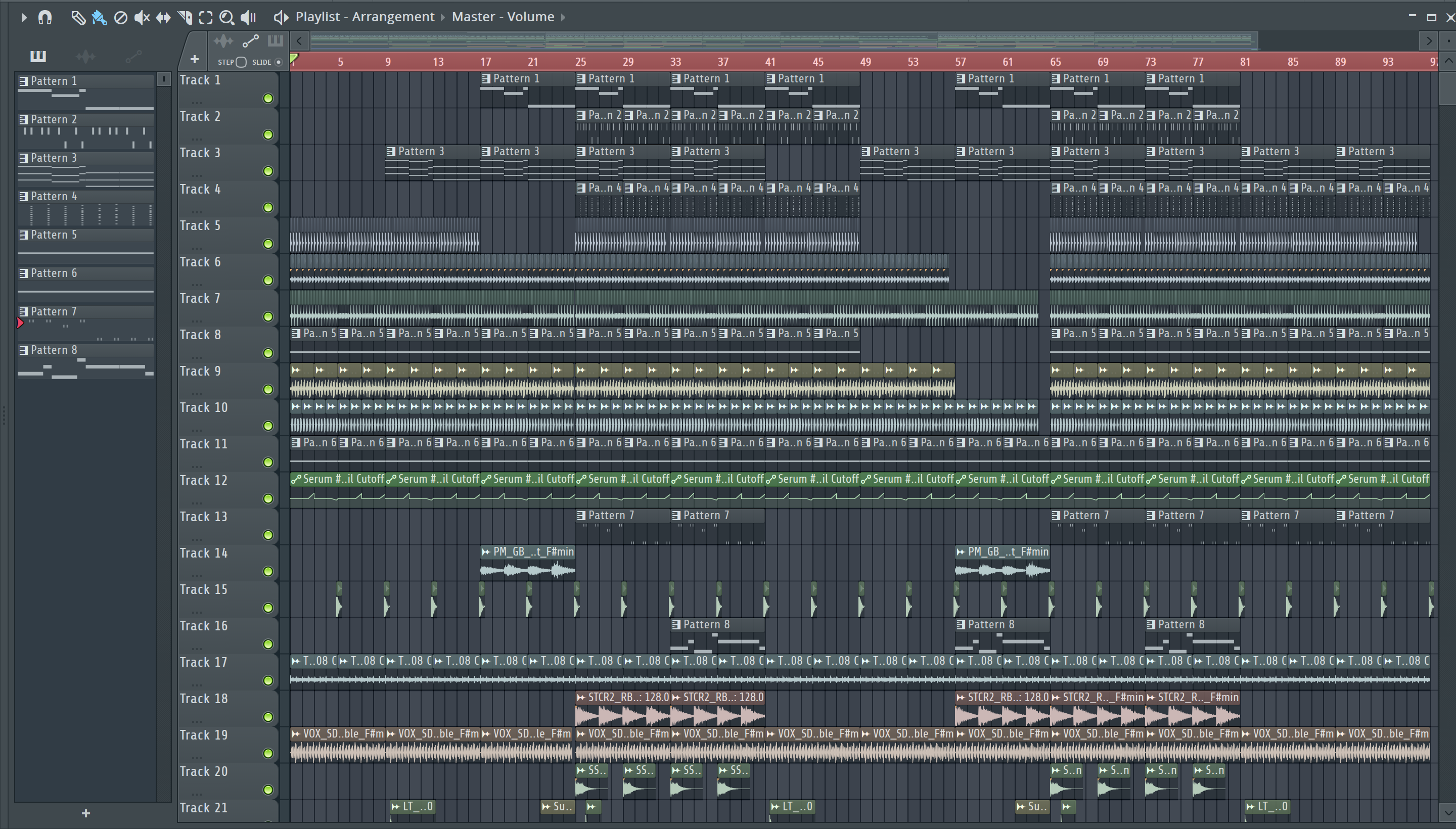Select Pattern 7 in the picker list
1456x829 pixels.
pos(85,323)
